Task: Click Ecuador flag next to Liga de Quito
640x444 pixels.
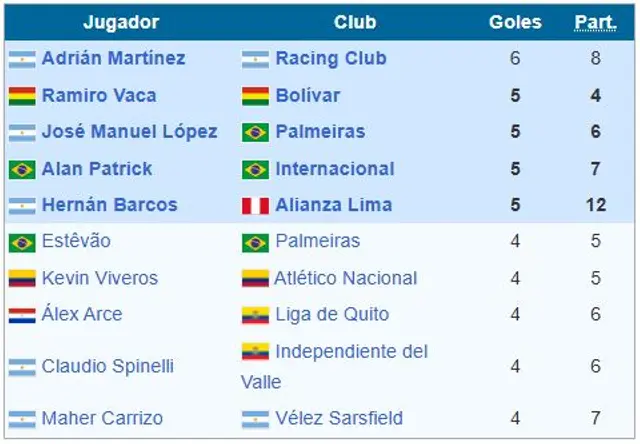Action: click(x=255, y=315)
